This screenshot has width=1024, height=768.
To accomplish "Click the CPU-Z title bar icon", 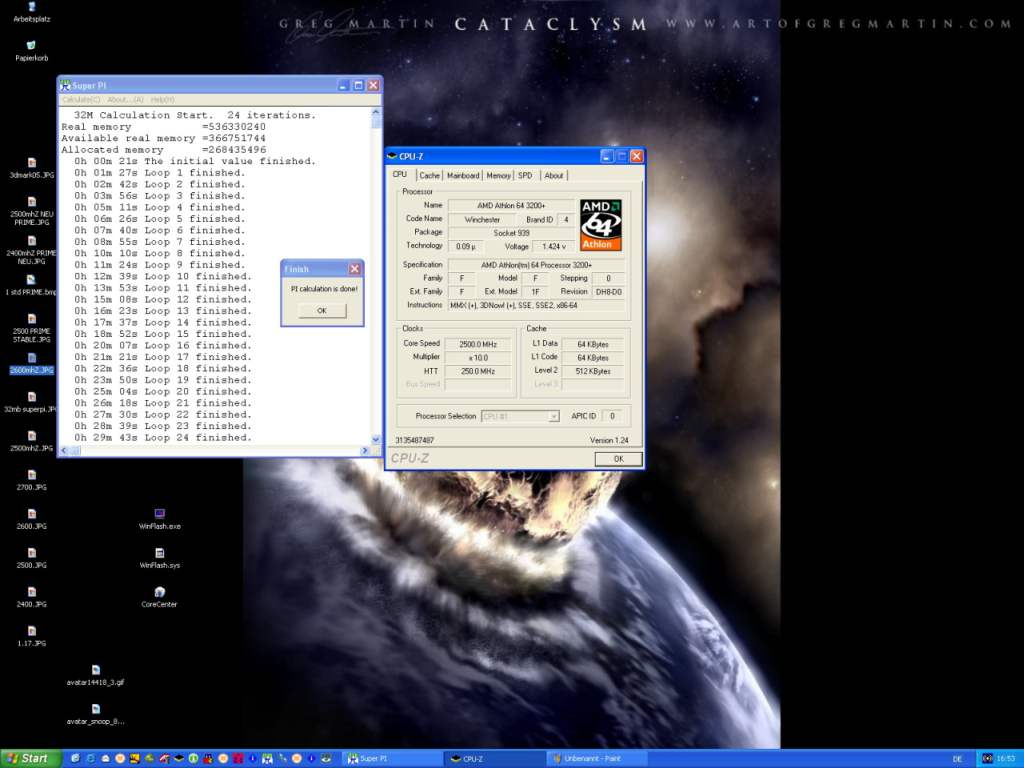I will pos(392,156).
